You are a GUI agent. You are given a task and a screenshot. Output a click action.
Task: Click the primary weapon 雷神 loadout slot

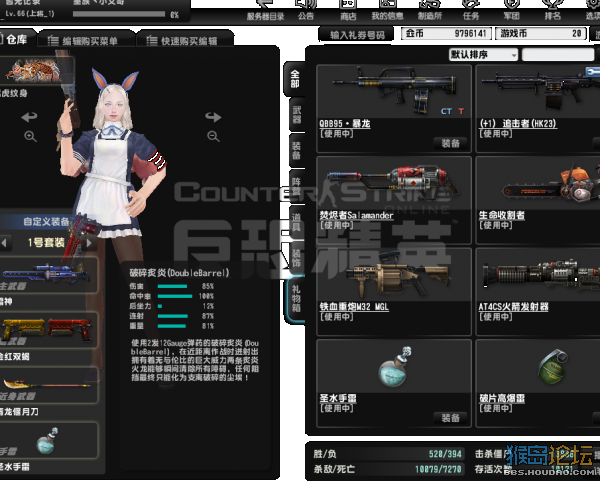pyautogui.click(x=48, y=276)
